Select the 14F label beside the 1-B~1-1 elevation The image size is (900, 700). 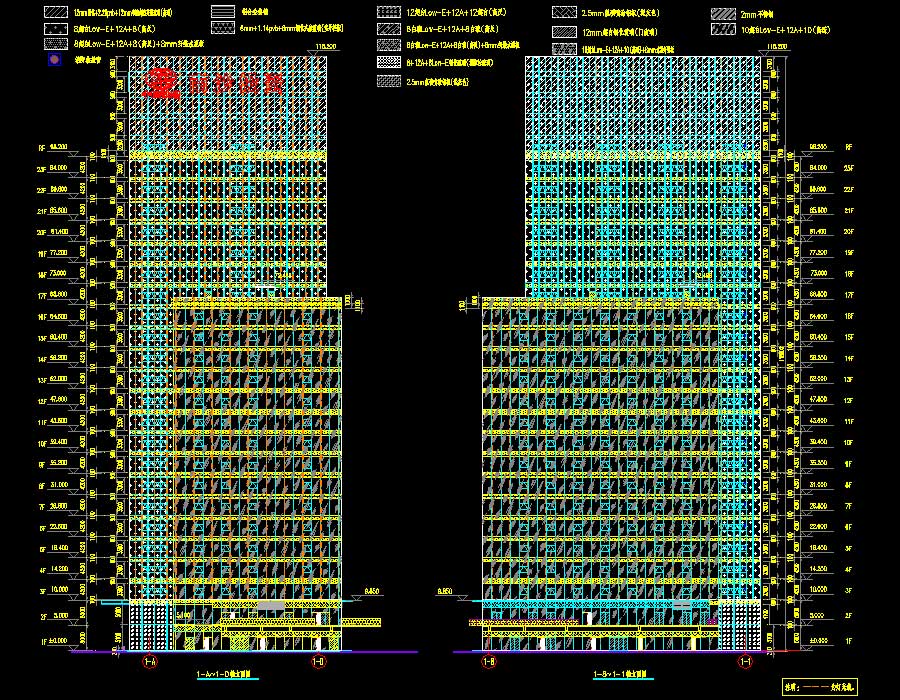click(x=848, y=359)
